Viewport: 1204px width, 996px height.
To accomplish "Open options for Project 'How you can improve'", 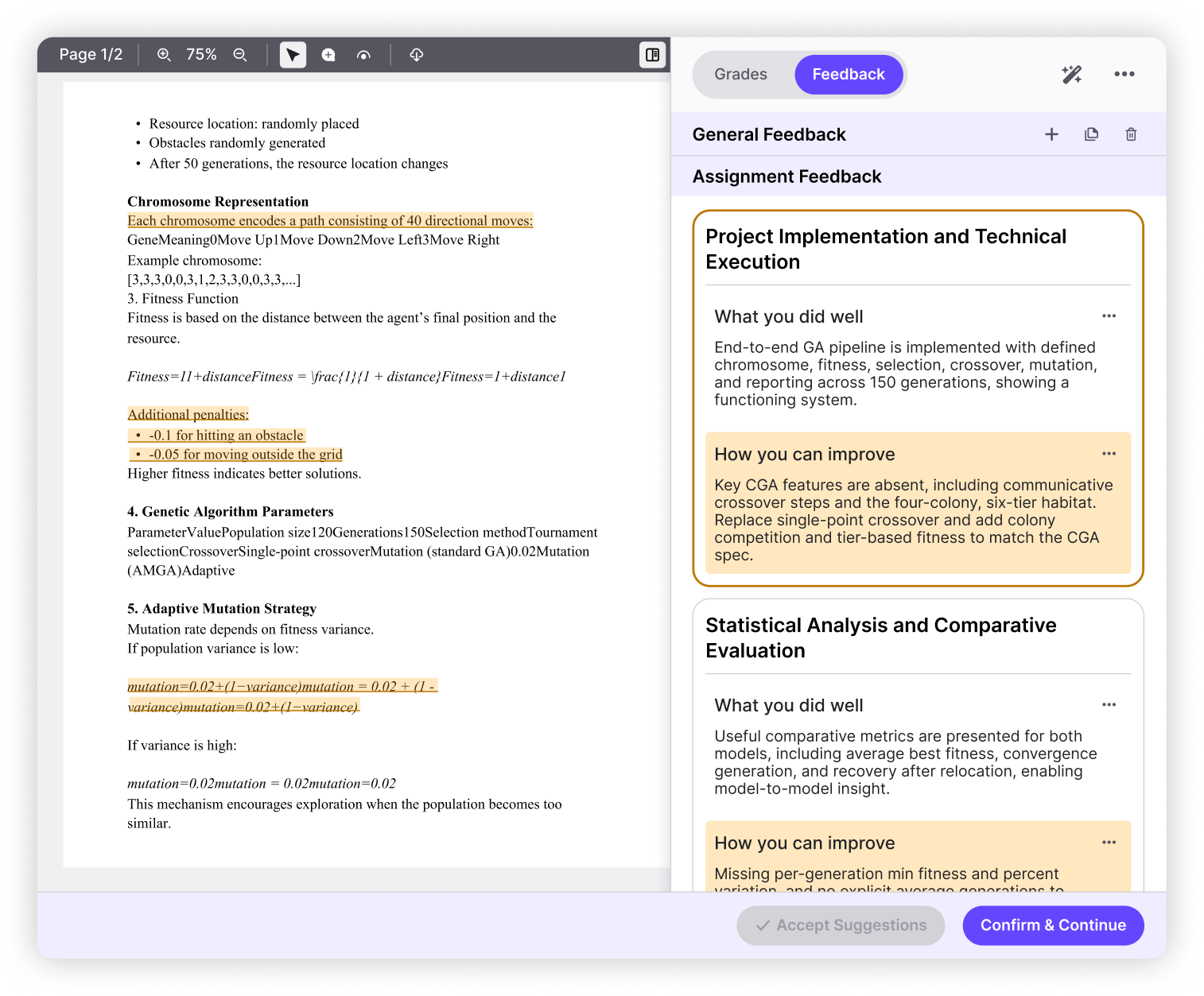I will pos(1109,454).
